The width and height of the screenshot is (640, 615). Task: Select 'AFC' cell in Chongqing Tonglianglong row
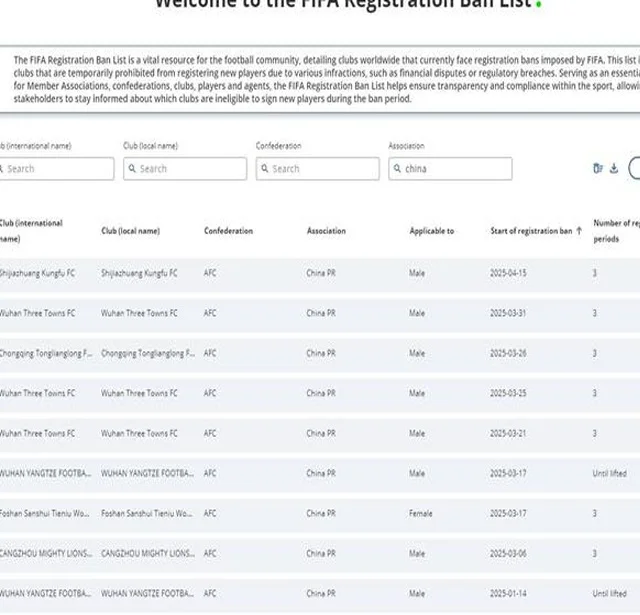[x=210, y=353]
